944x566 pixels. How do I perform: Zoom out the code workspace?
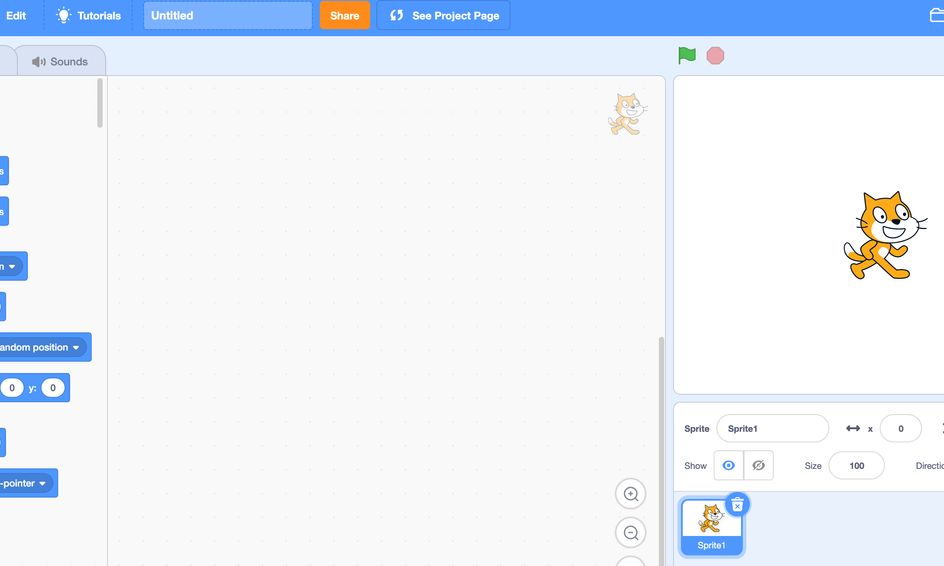pos(630,533)
